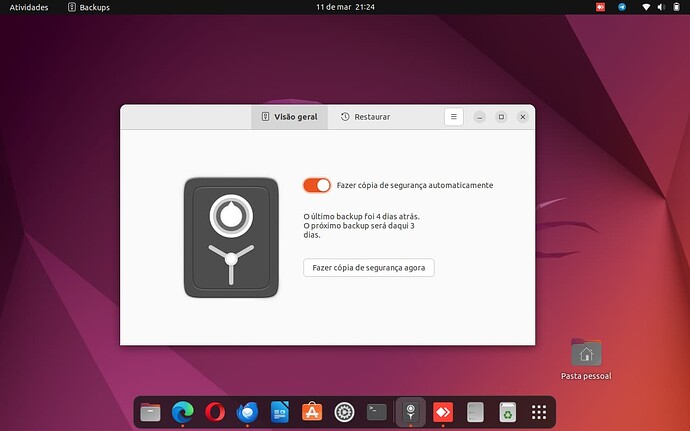
Task: Open the date and time calendar panel
Action: pyautogui.click(x=345, y=7)
